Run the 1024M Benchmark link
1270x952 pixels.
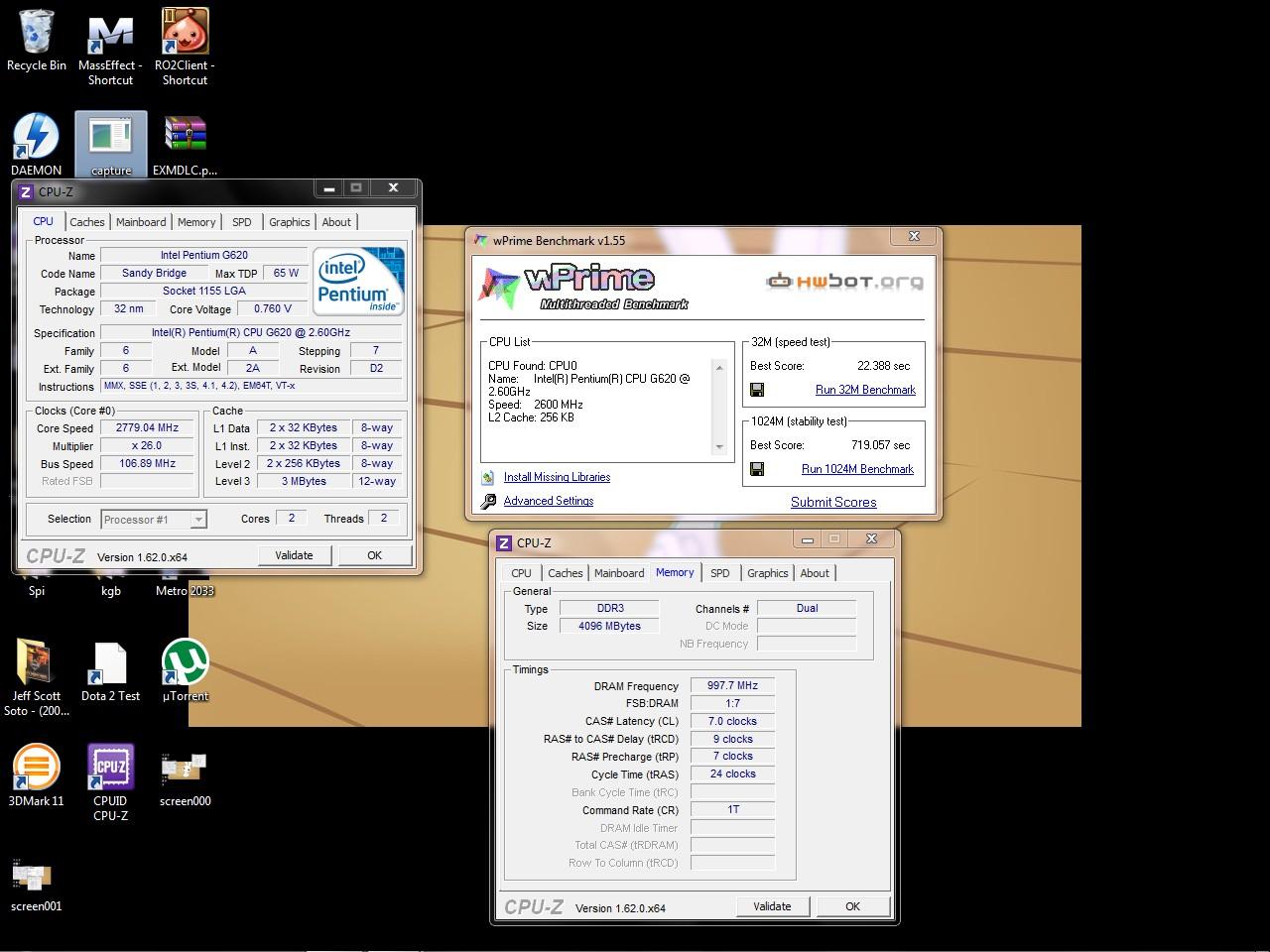click(x=857, y=469)
